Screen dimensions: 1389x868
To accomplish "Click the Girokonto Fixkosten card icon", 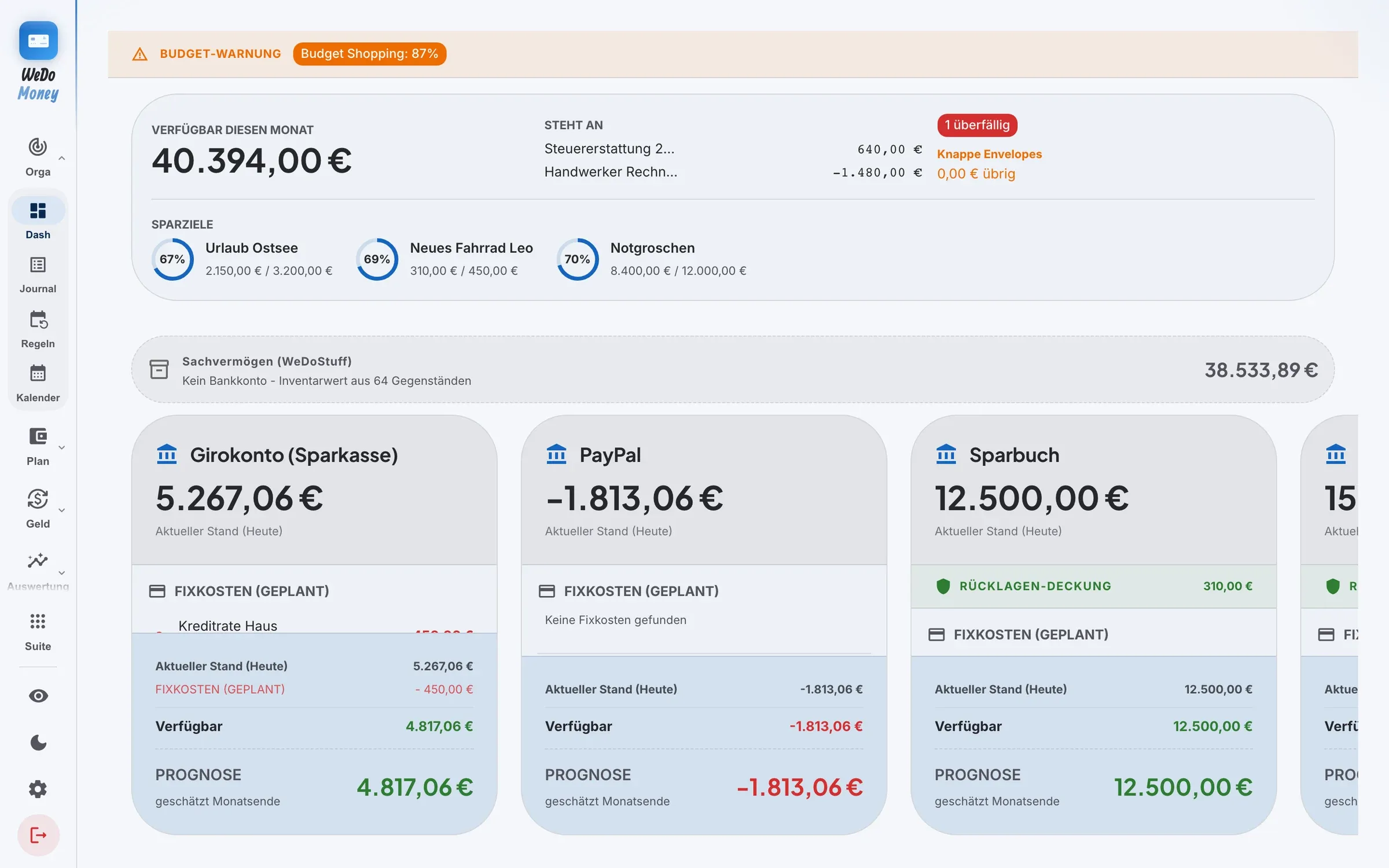I will pyautogui.click(x=157, y=591).
